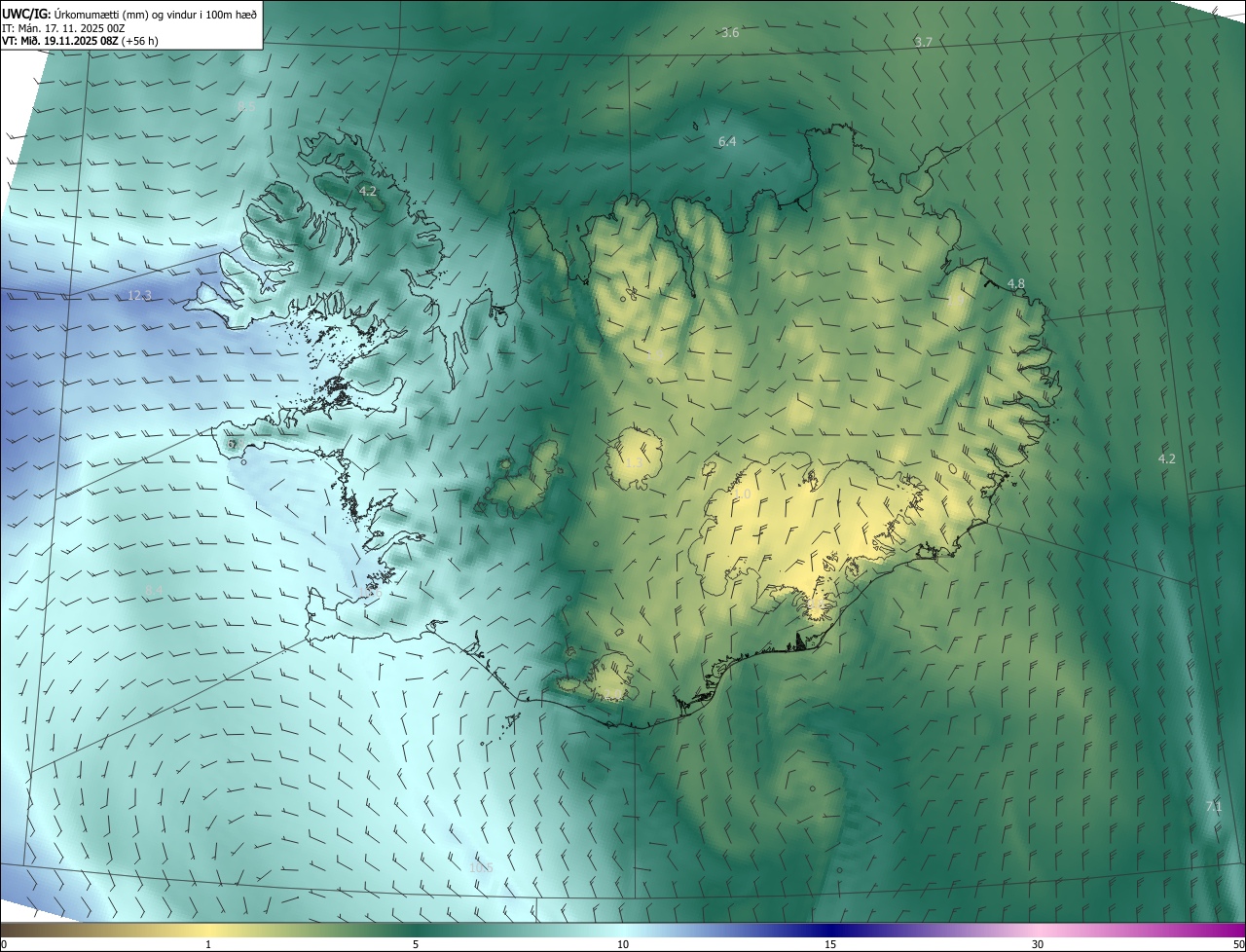Click the 10.5 value label

(481, 867)
